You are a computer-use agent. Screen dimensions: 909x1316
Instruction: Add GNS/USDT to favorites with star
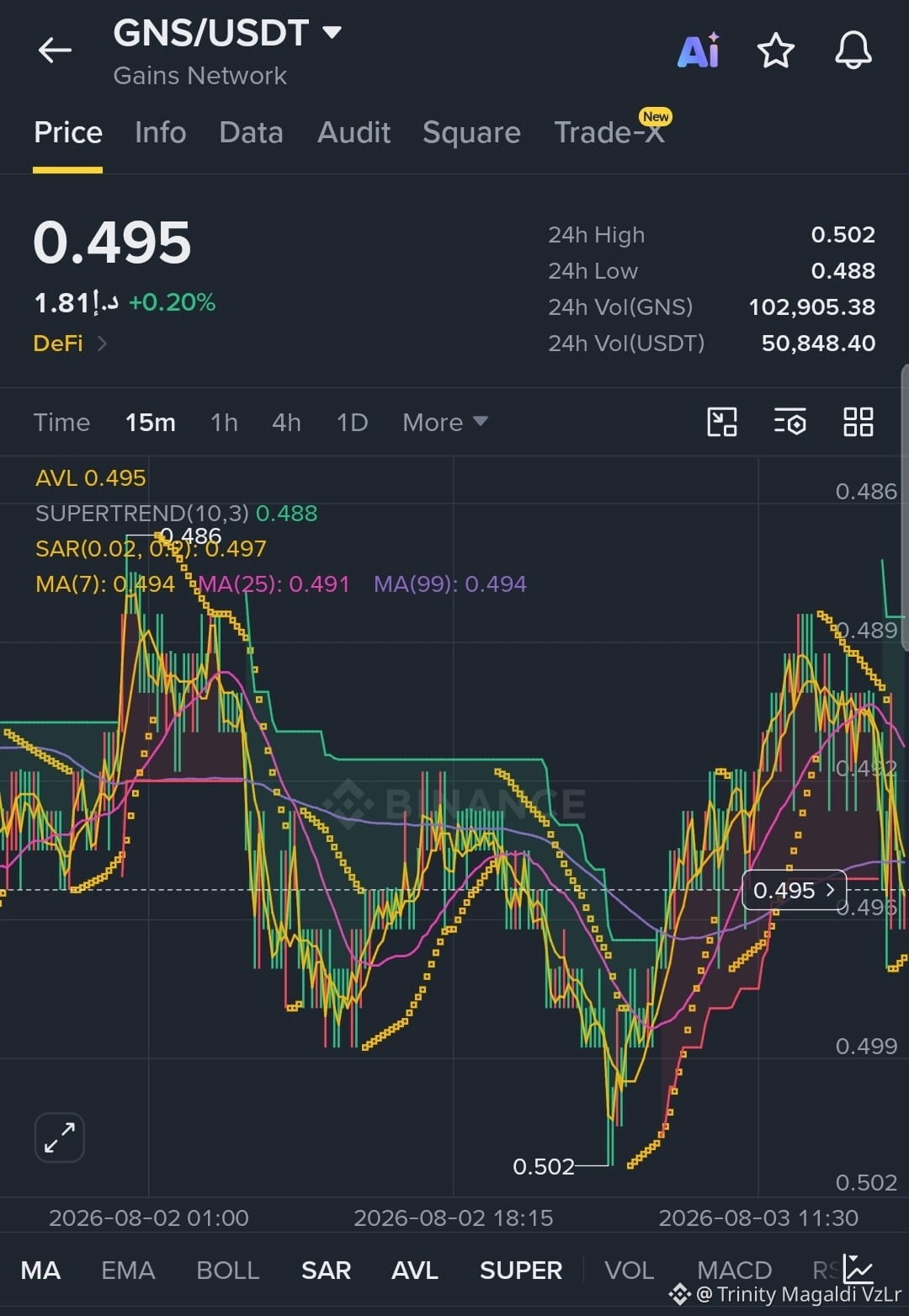click(775, 51)
